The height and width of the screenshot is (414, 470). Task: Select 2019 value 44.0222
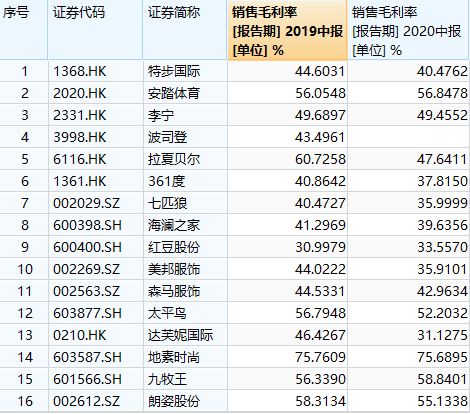(x=320, y=269)
